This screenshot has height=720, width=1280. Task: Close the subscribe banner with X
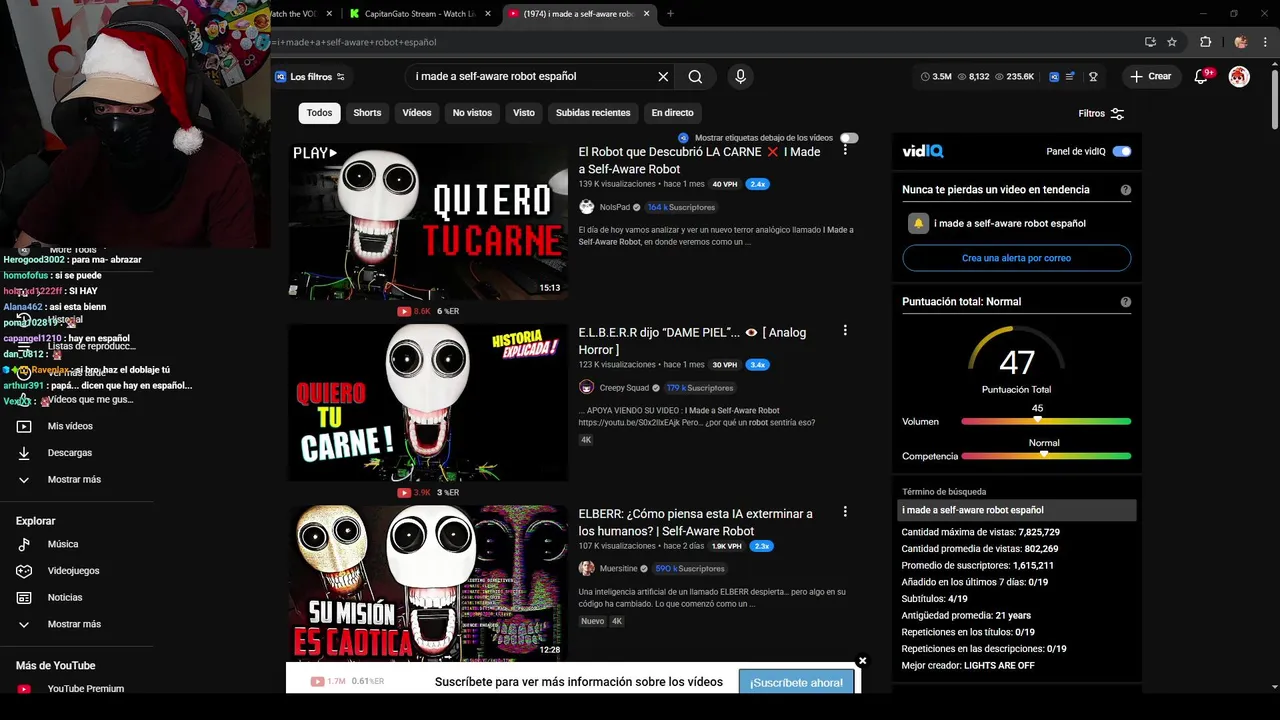(x=862, y=661)
